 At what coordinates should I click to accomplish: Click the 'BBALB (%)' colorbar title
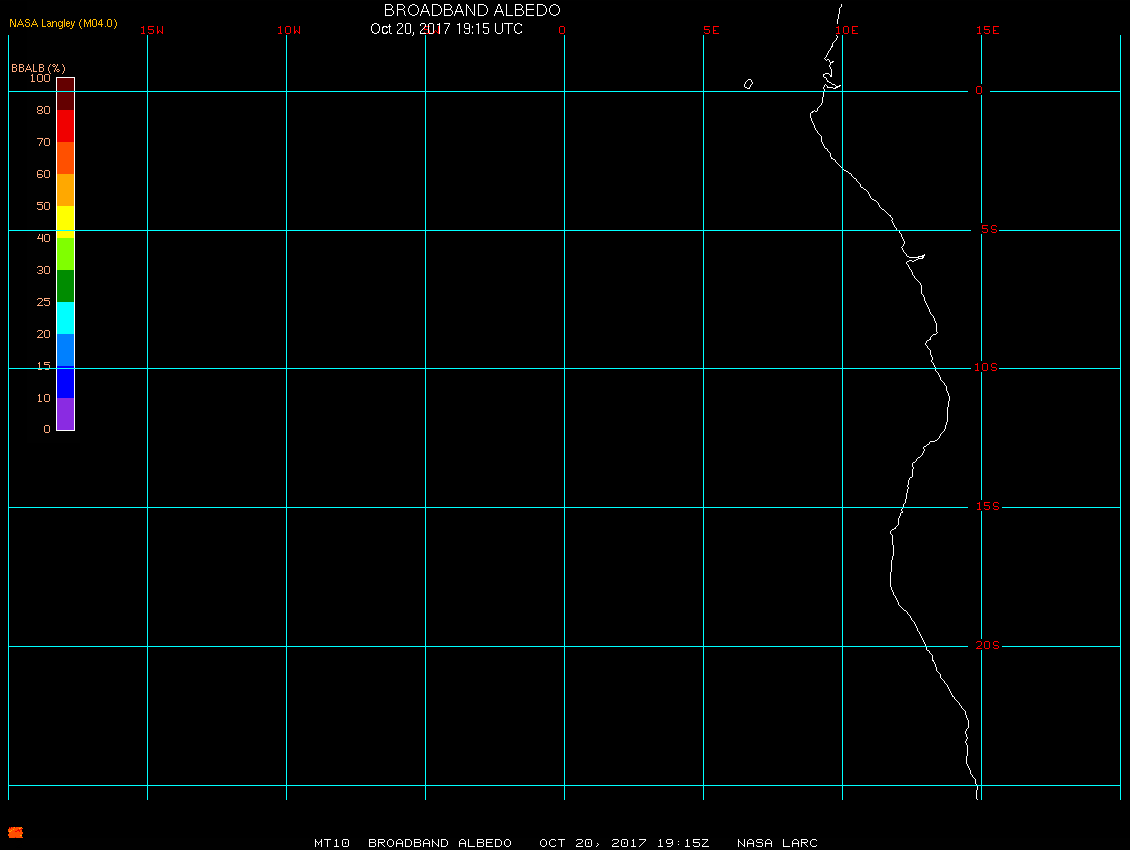pos(38,68)
